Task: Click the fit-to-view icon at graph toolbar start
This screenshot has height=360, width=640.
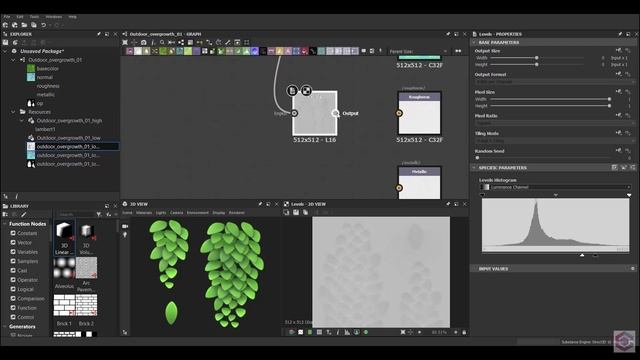Action: point(125,42)
